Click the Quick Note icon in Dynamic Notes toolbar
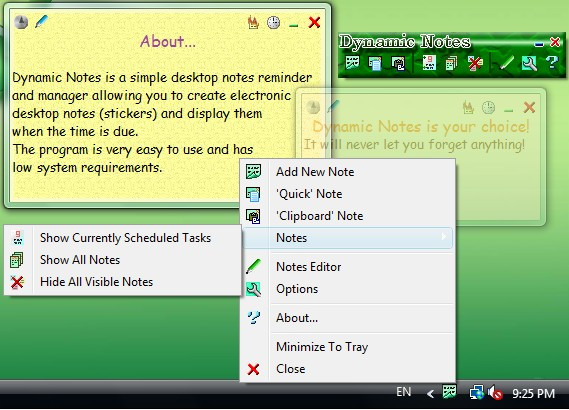The width and height of the screenshot is (569, 410). click(x=374, y=63)
